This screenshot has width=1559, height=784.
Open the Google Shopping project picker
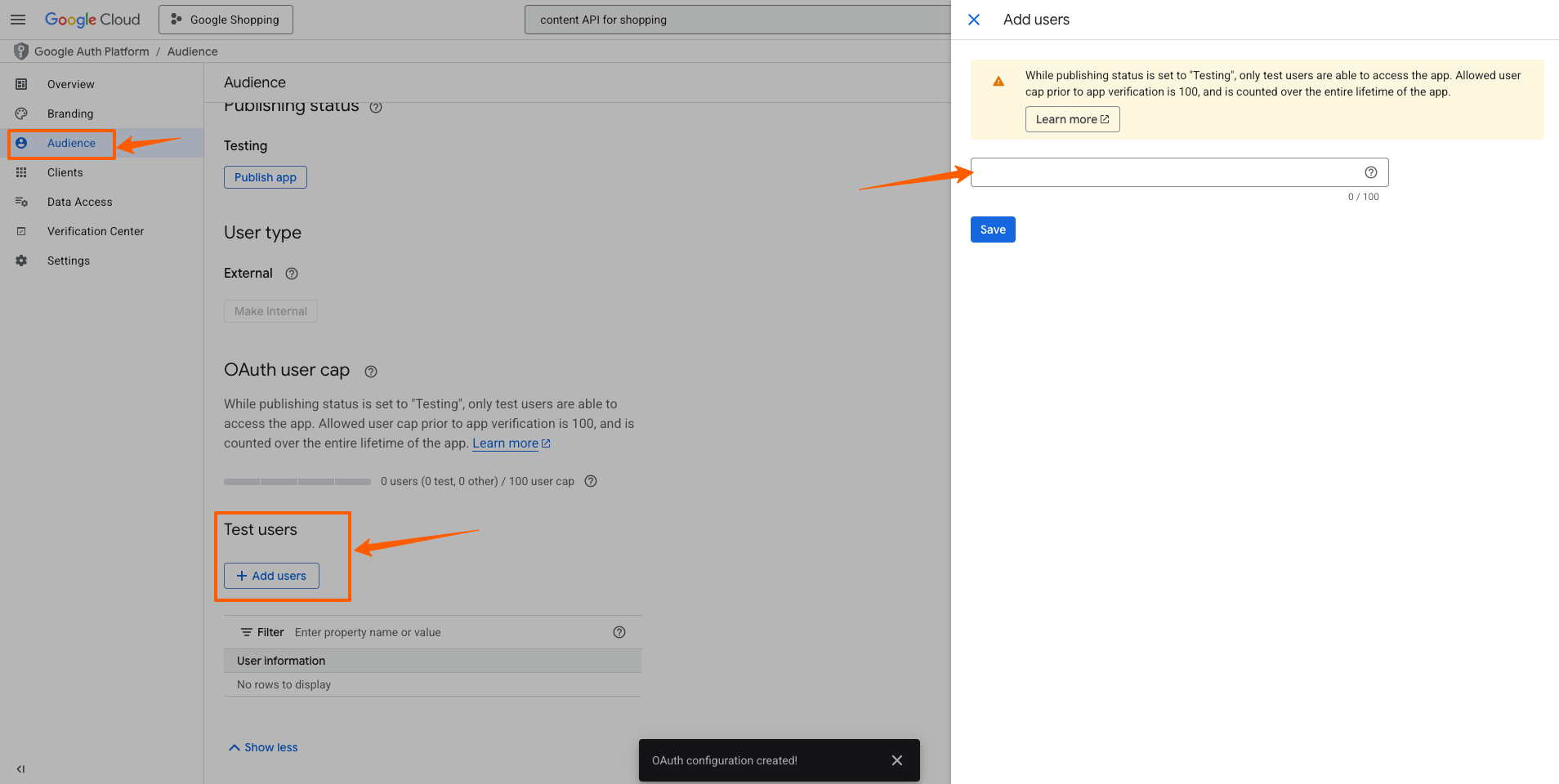click(x=226, y=20)
